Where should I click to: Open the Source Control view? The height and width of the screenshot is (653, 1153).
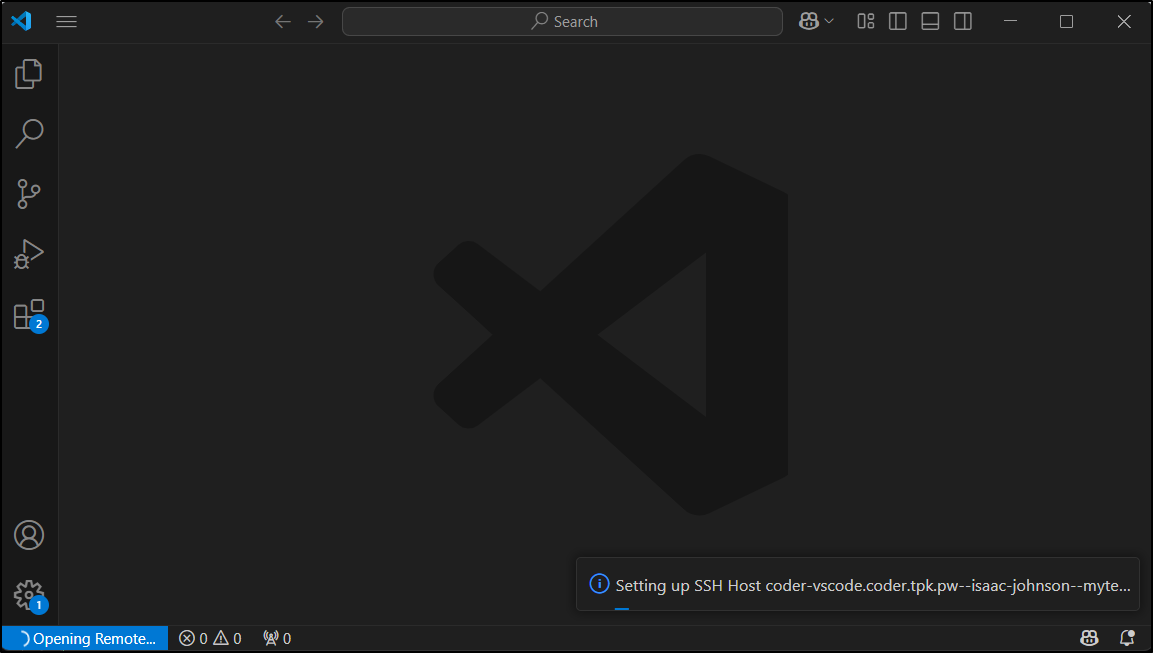[29, 194]
